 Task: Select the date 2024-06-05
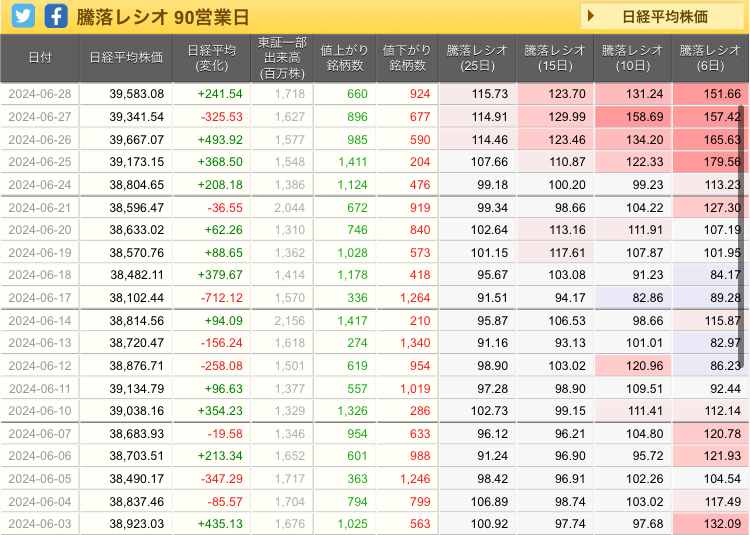[40, 478]
